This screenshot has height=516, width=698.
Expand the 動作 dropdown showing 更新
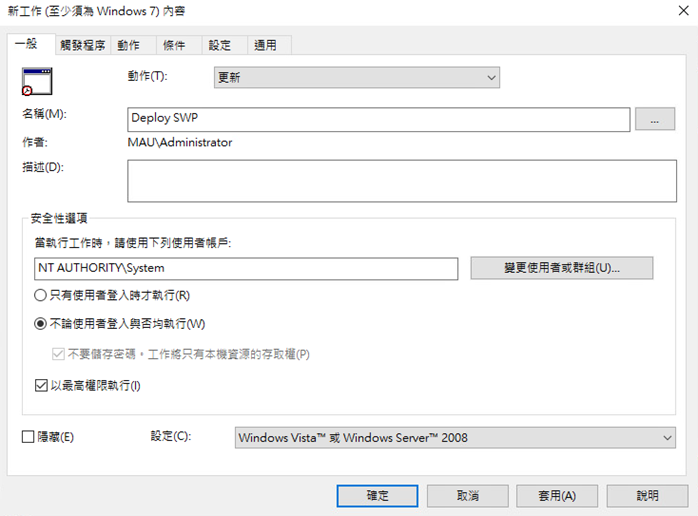click(x=357, y=77)
